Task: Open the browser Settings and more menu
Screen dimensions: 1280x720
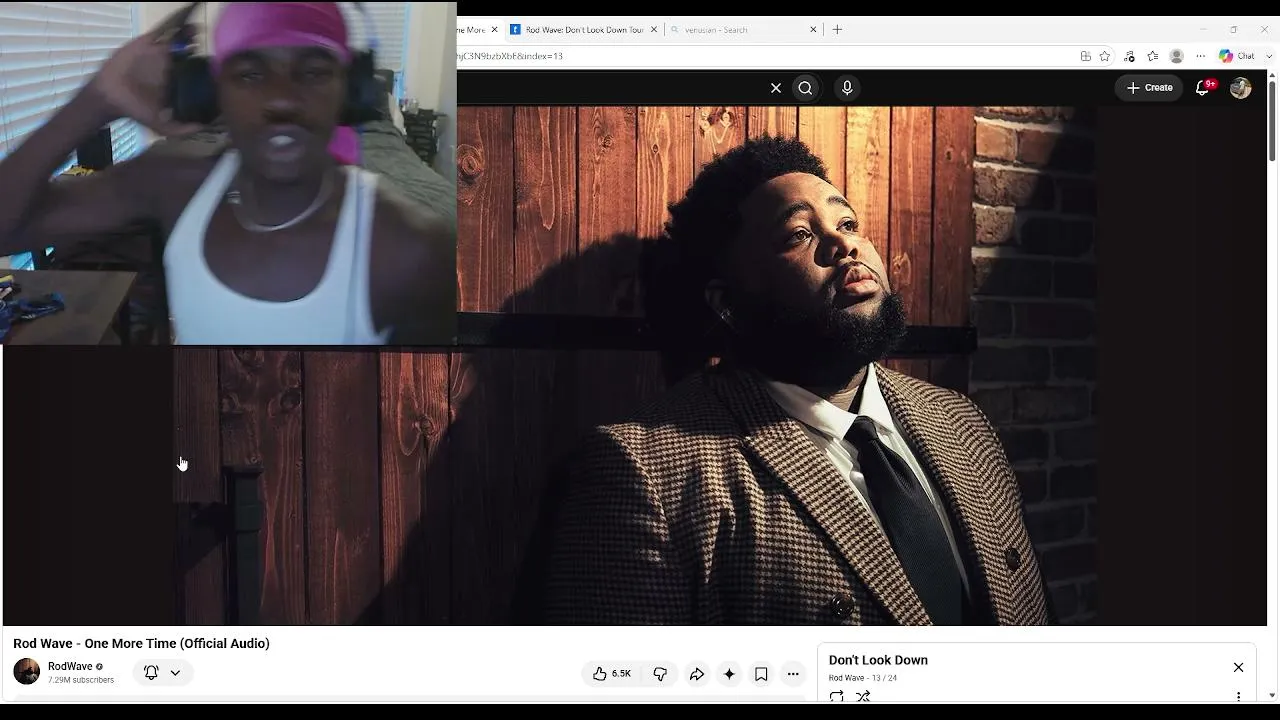Action: [1201, 56]
